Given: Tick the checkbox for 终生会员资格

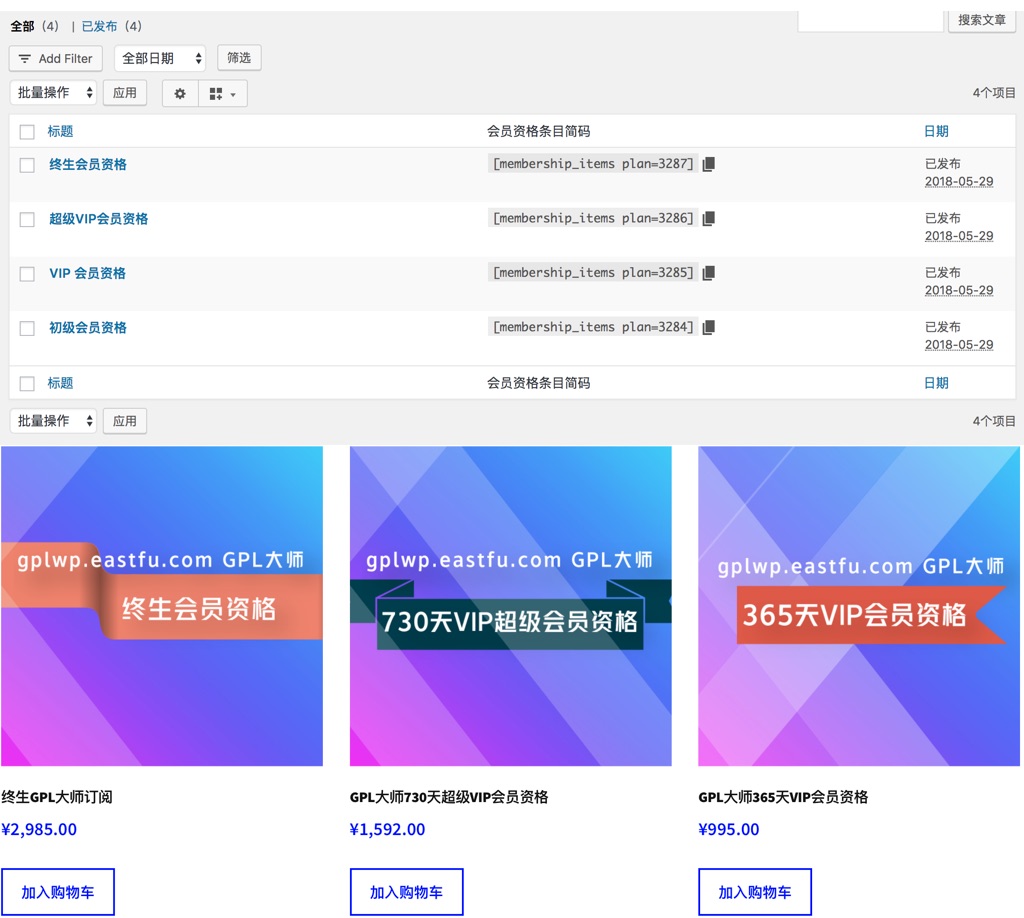Looking at the screenshot, I should coord(27,166).
